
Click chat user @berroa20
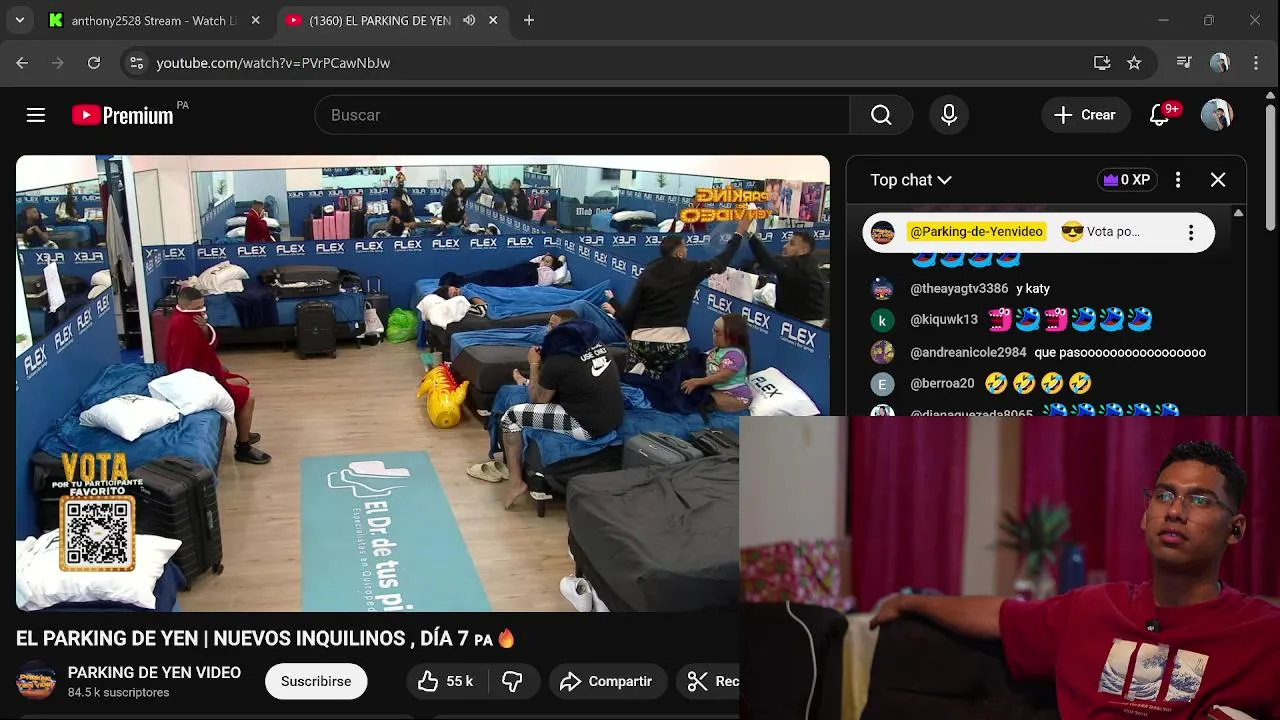pyautogui.click(x=942, y=384)
